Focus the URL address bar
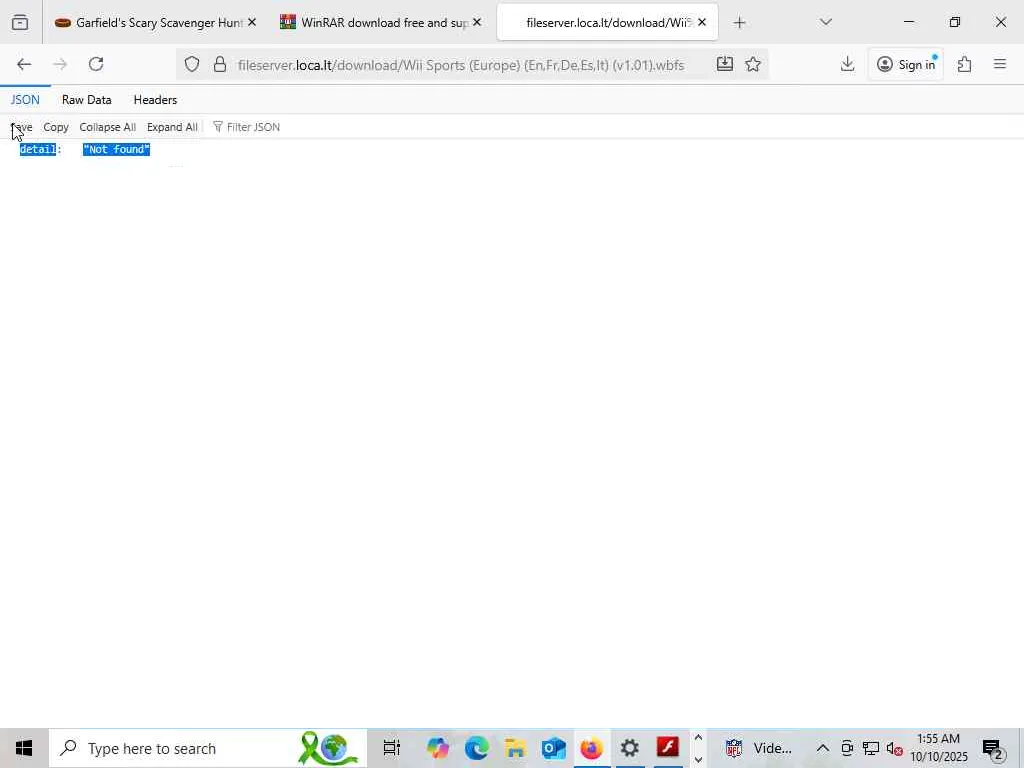Screen dimensions: 1024x768 460,65
